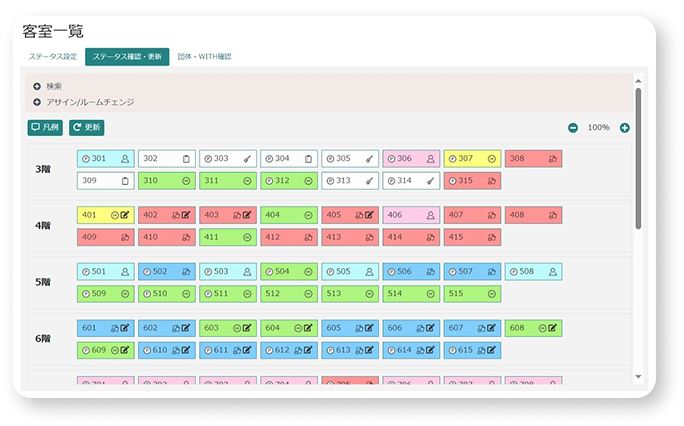Switch to the 団体・WITH確認 tab
Viewport: 684px width, 426px height.
[x=204, y=57]
